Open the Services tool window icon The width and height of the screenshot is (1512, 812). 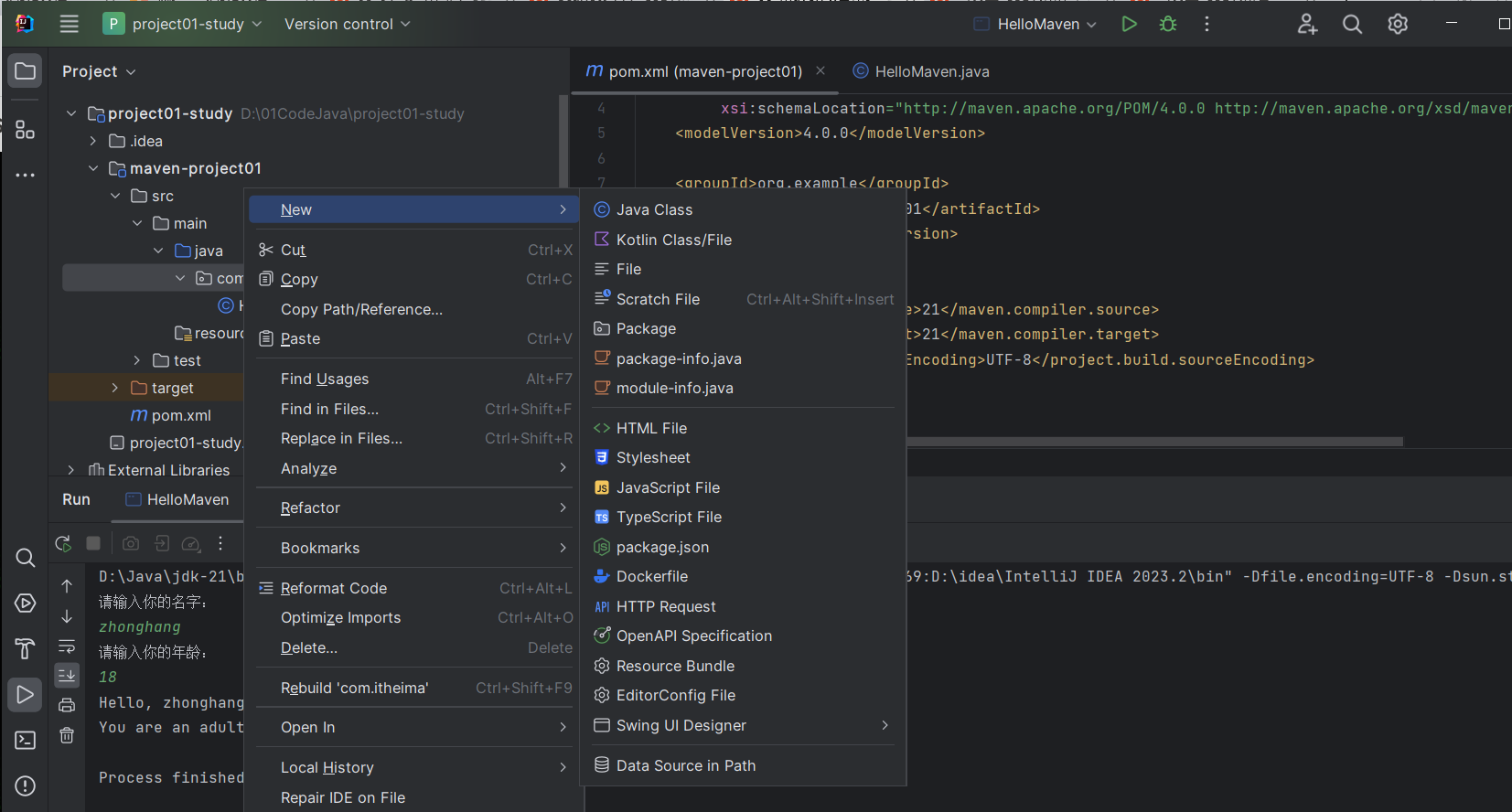pos(26,604)
